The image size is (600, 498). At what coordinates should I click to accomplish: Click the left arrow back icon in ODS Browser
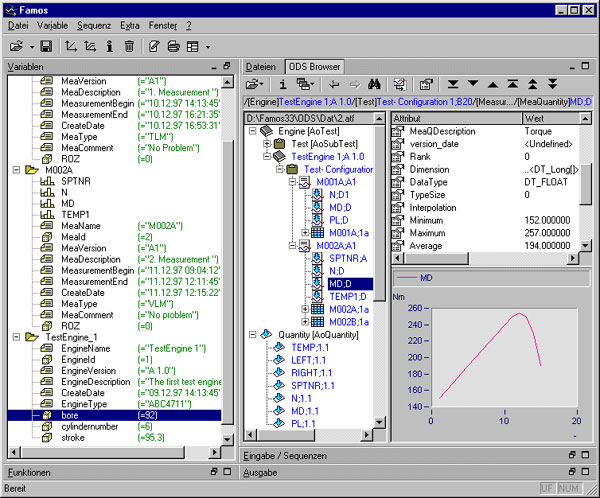coord(332,85)
